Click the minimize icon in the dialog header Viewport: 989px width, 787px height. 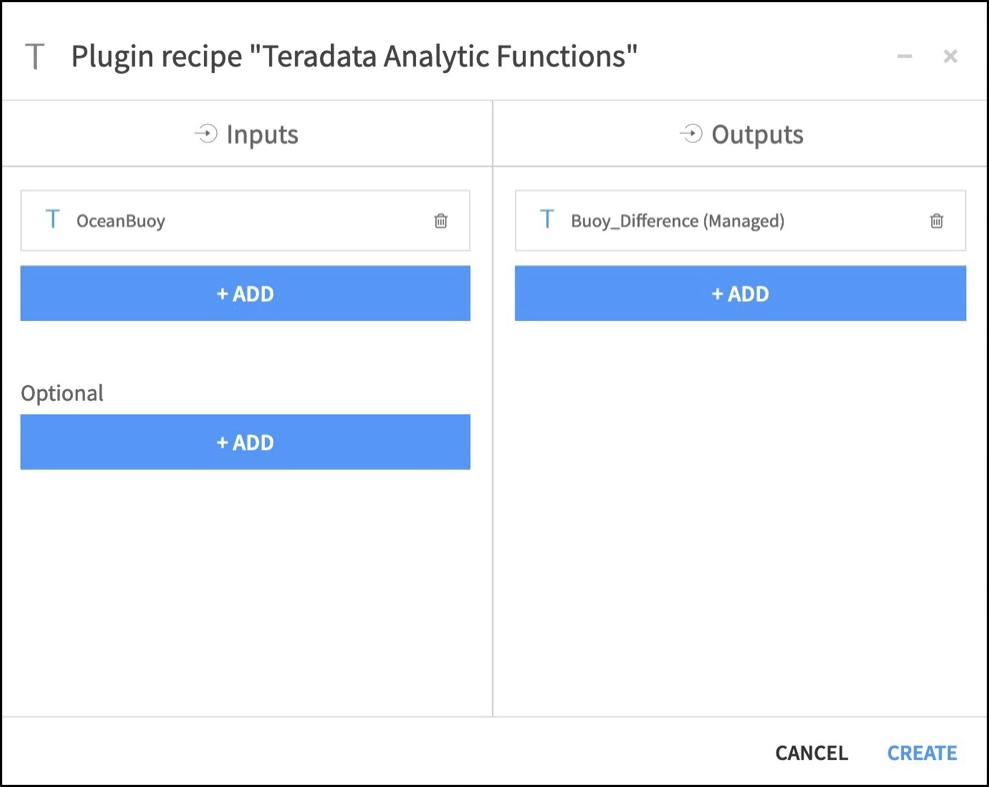point(903,56)
